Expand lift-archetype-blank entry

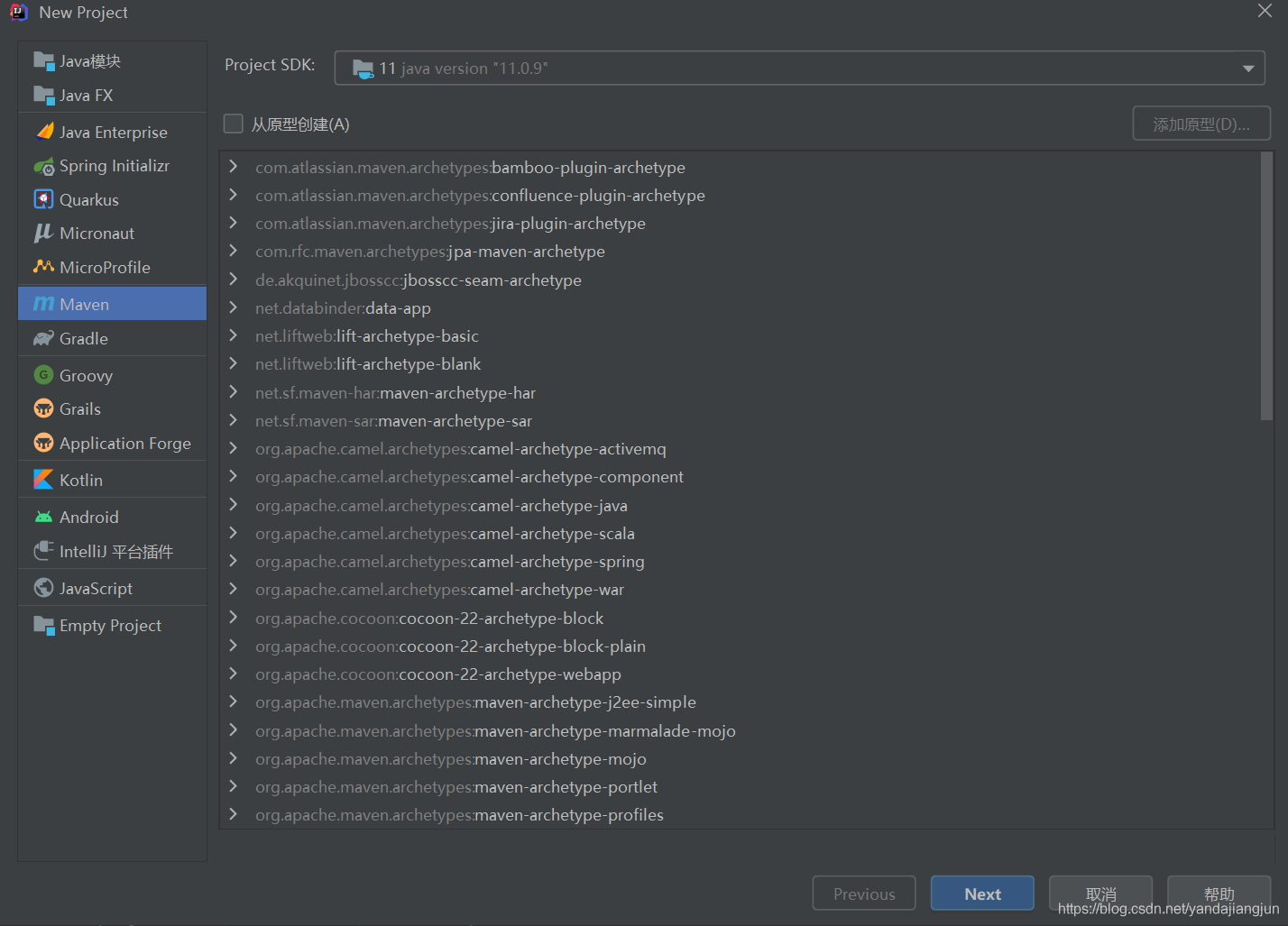[234, 363]
